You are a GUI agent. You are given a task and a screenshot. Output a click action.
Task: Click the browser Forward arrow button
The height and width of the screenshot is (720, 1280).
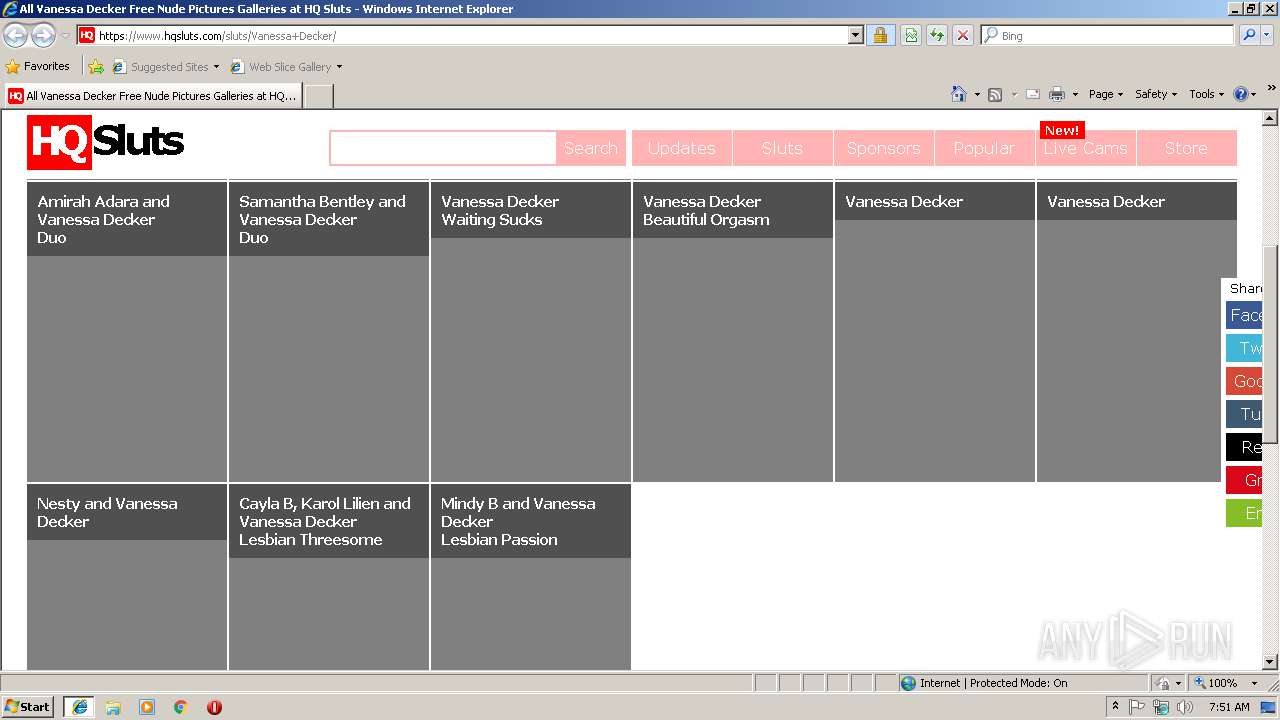[43, 35]
